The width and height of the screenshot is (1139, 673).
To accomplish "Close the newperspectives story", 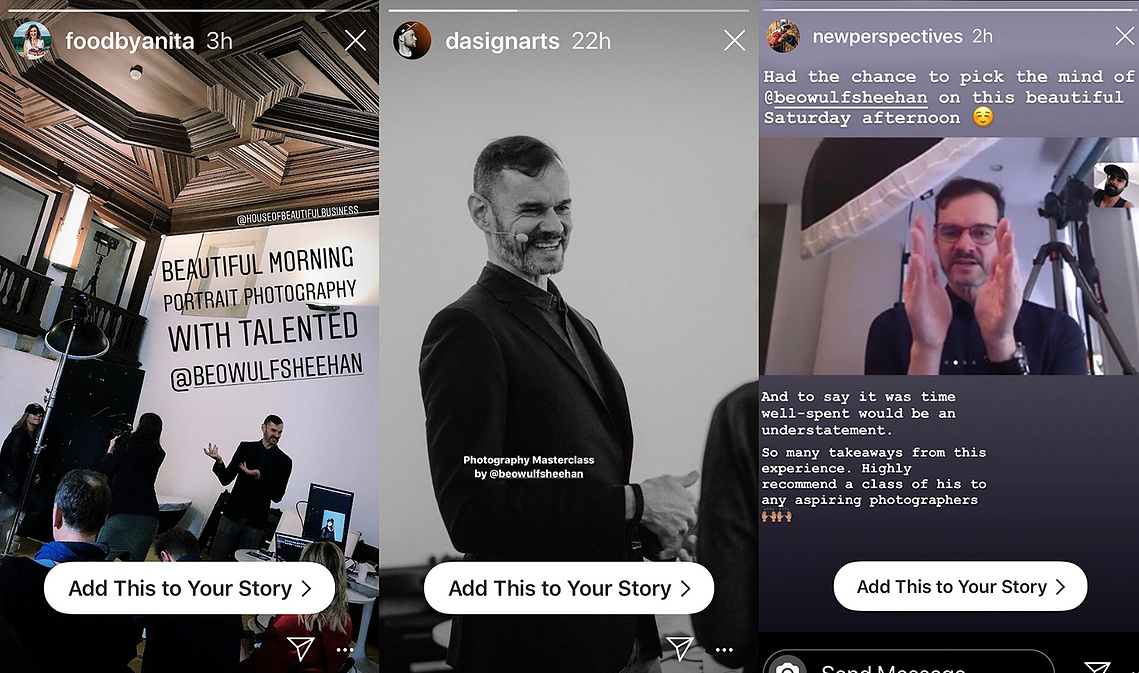I will pos(1125,36).
